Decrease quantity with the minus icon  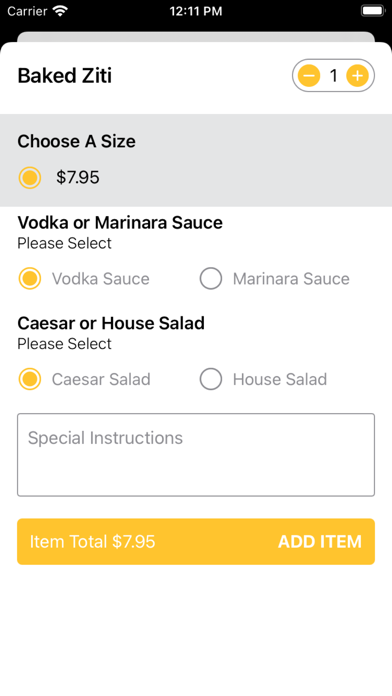[309, 76]
